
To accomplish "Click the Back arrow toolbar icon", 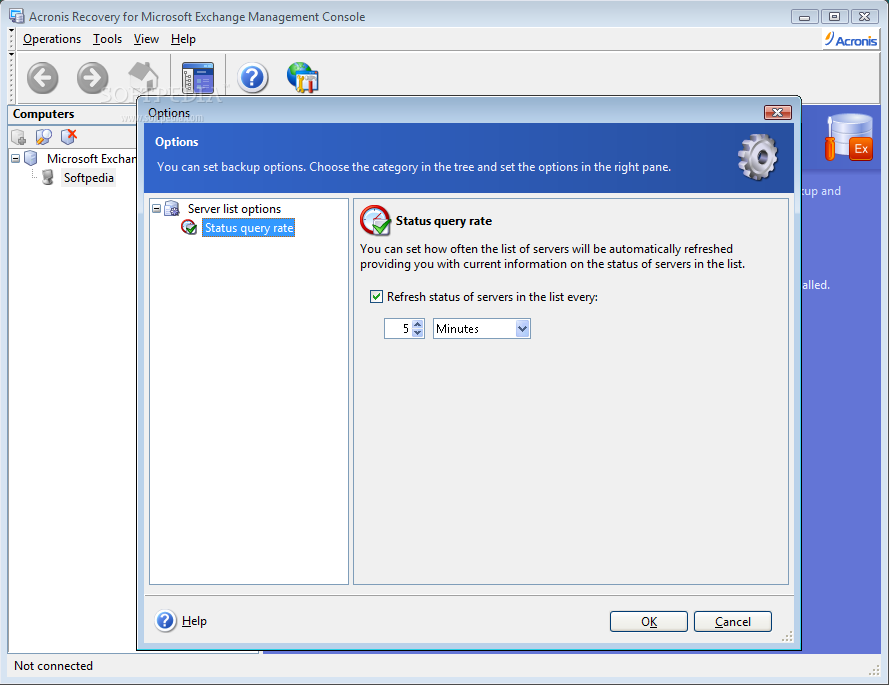I will click(x=43, y=78).
